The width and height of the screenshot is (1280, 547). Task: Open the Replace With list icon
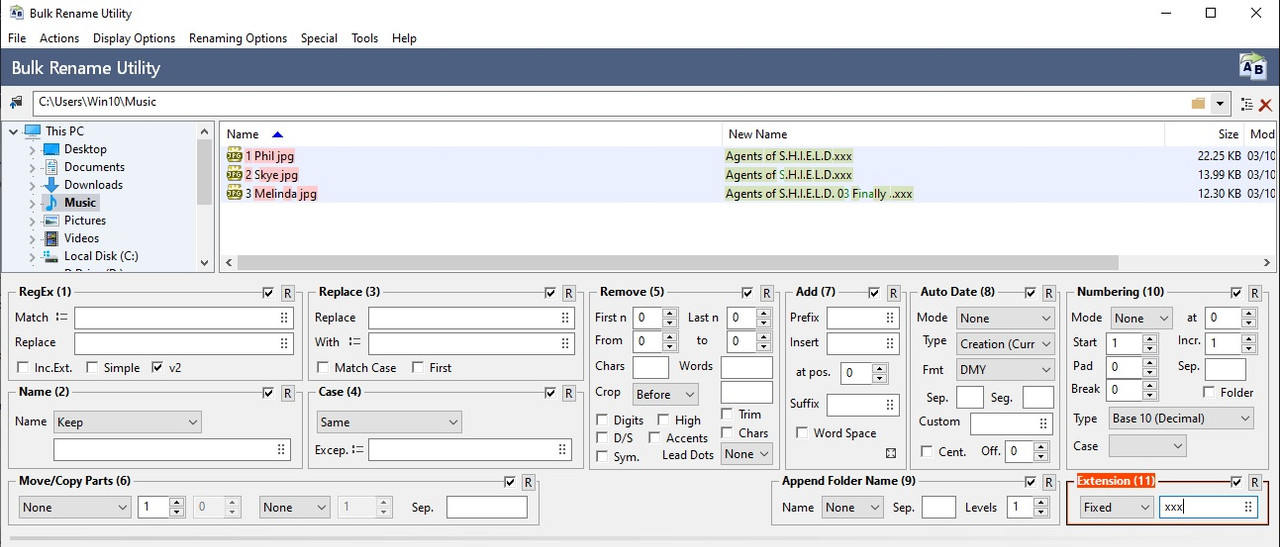355,342
